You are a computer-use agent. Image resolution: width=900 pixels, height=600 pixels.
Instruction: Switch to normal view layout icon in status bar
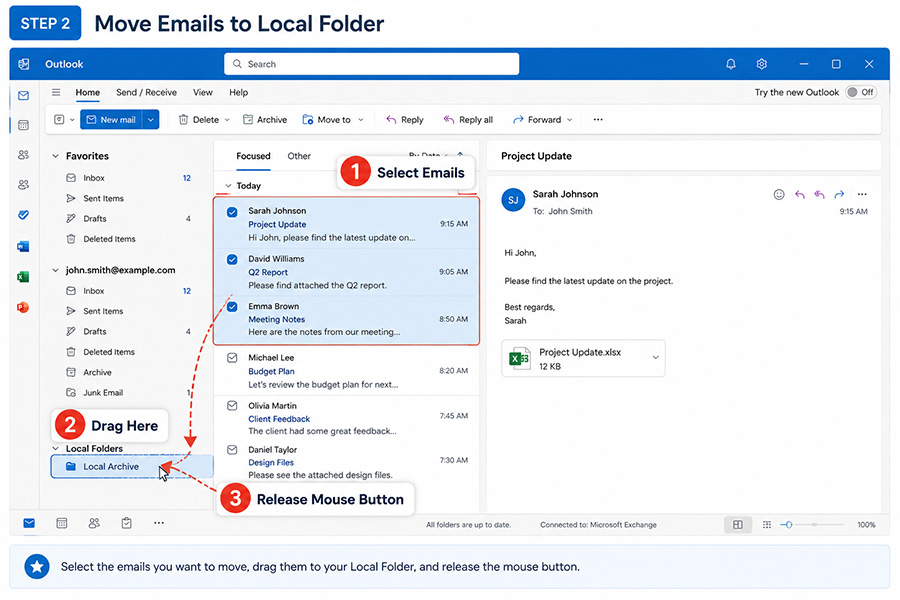pyautogui.click(x=738, y=524)
